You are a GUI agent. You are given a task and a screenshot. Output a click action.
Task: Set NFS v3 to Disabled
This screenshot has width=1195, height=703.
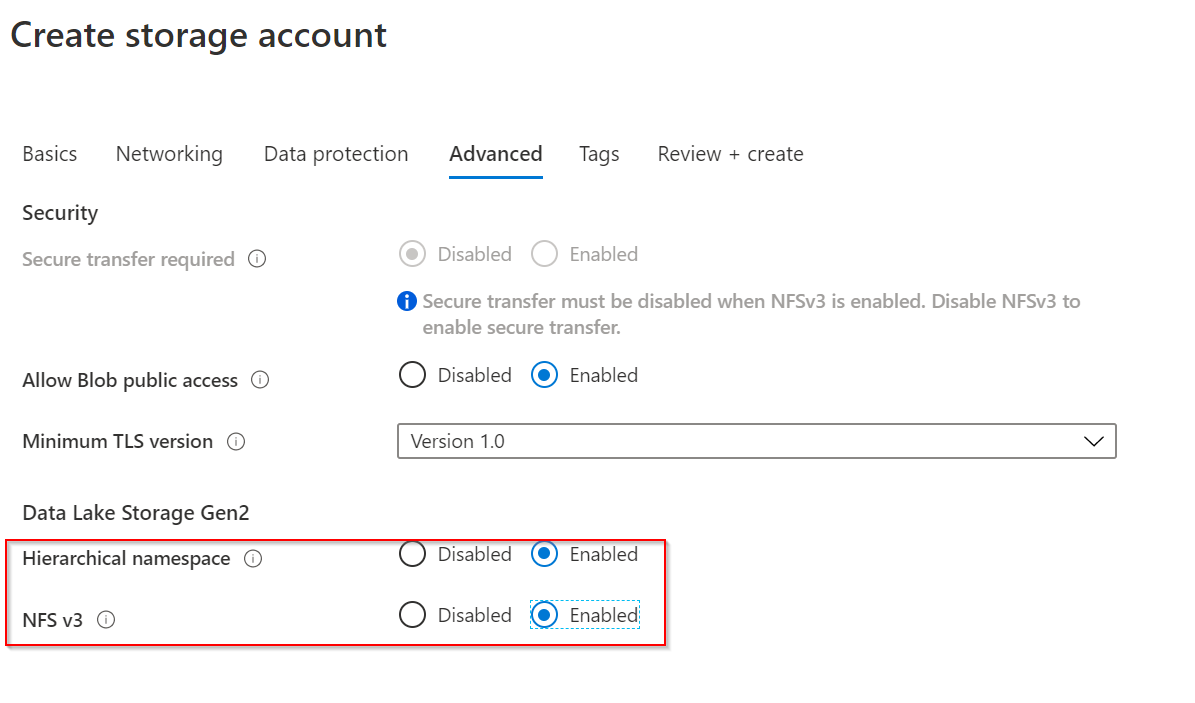tap(412, 615)
